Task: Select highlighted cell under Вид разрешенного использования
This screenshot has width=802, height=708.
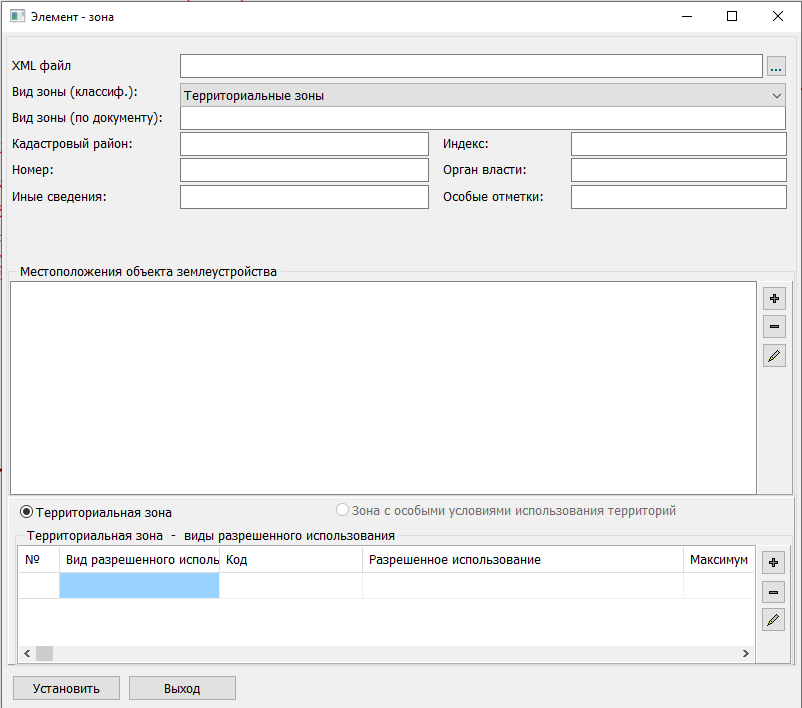Action: coord(139,586)
